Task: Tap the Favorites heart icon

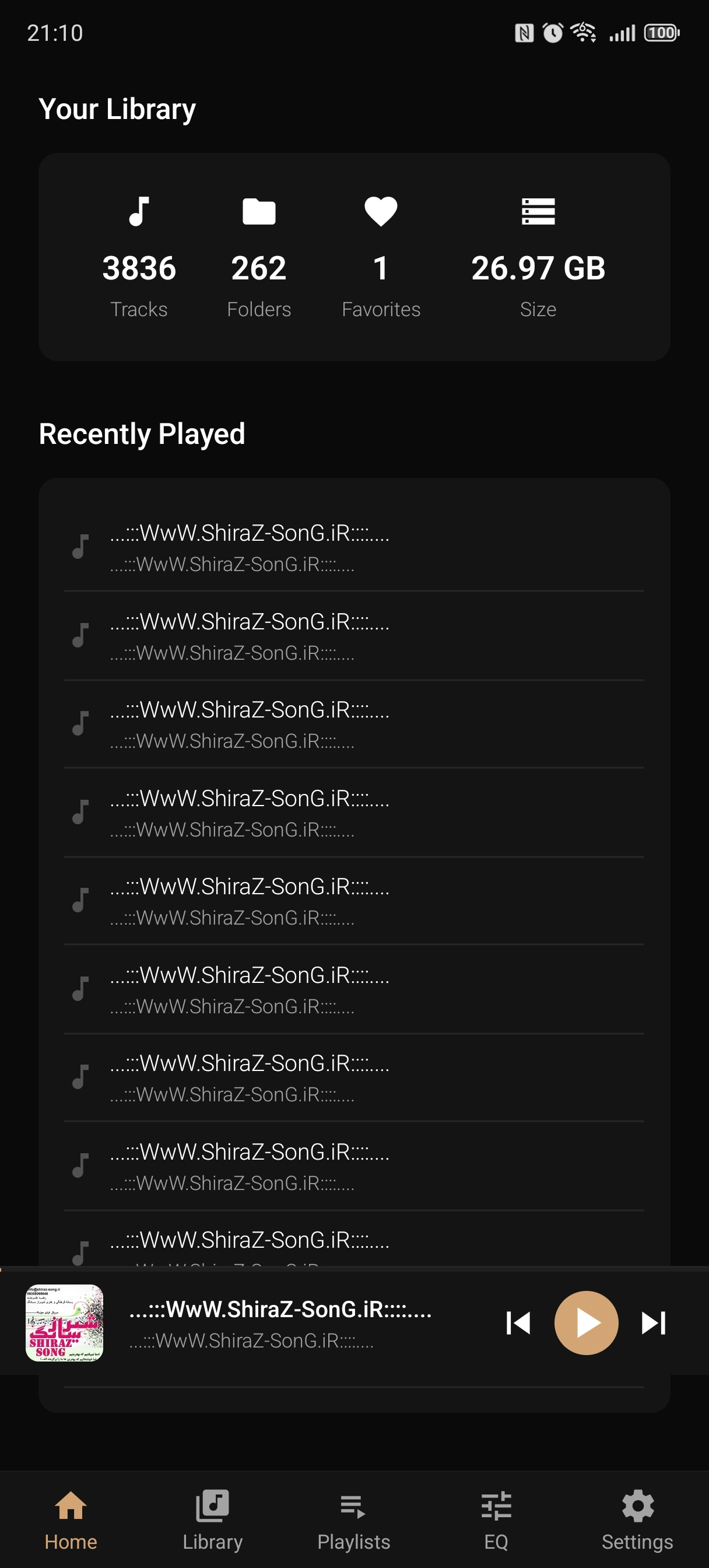Action: click(x=380, y=212)
